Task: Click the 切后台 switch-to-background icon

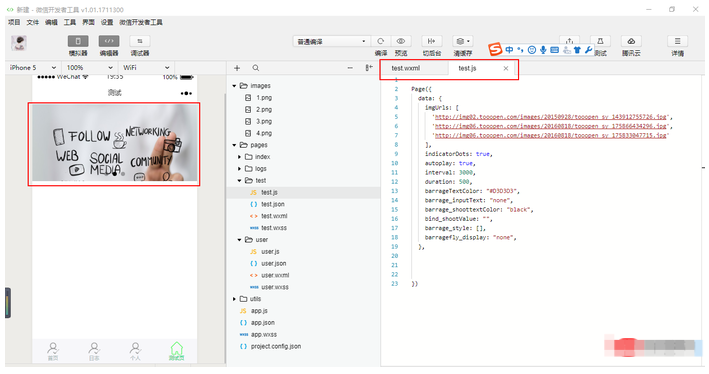Action: 431,41
